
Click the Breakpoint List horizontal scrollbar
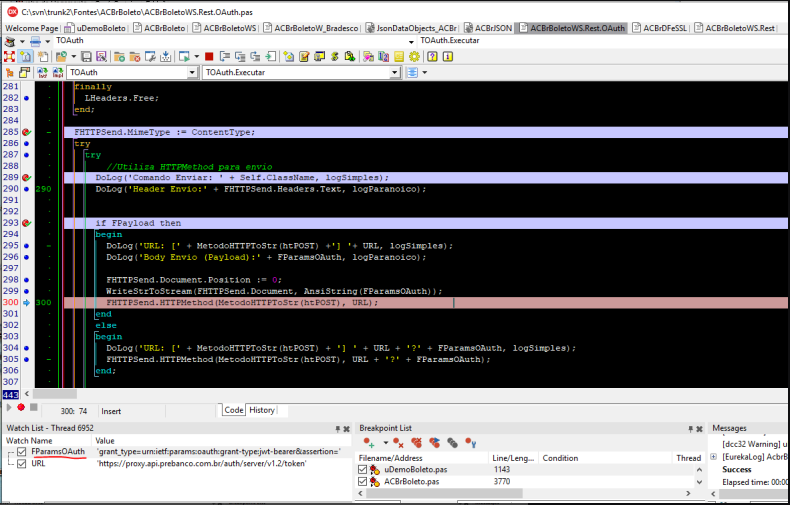pyautogui.click(x=443, y=493)
